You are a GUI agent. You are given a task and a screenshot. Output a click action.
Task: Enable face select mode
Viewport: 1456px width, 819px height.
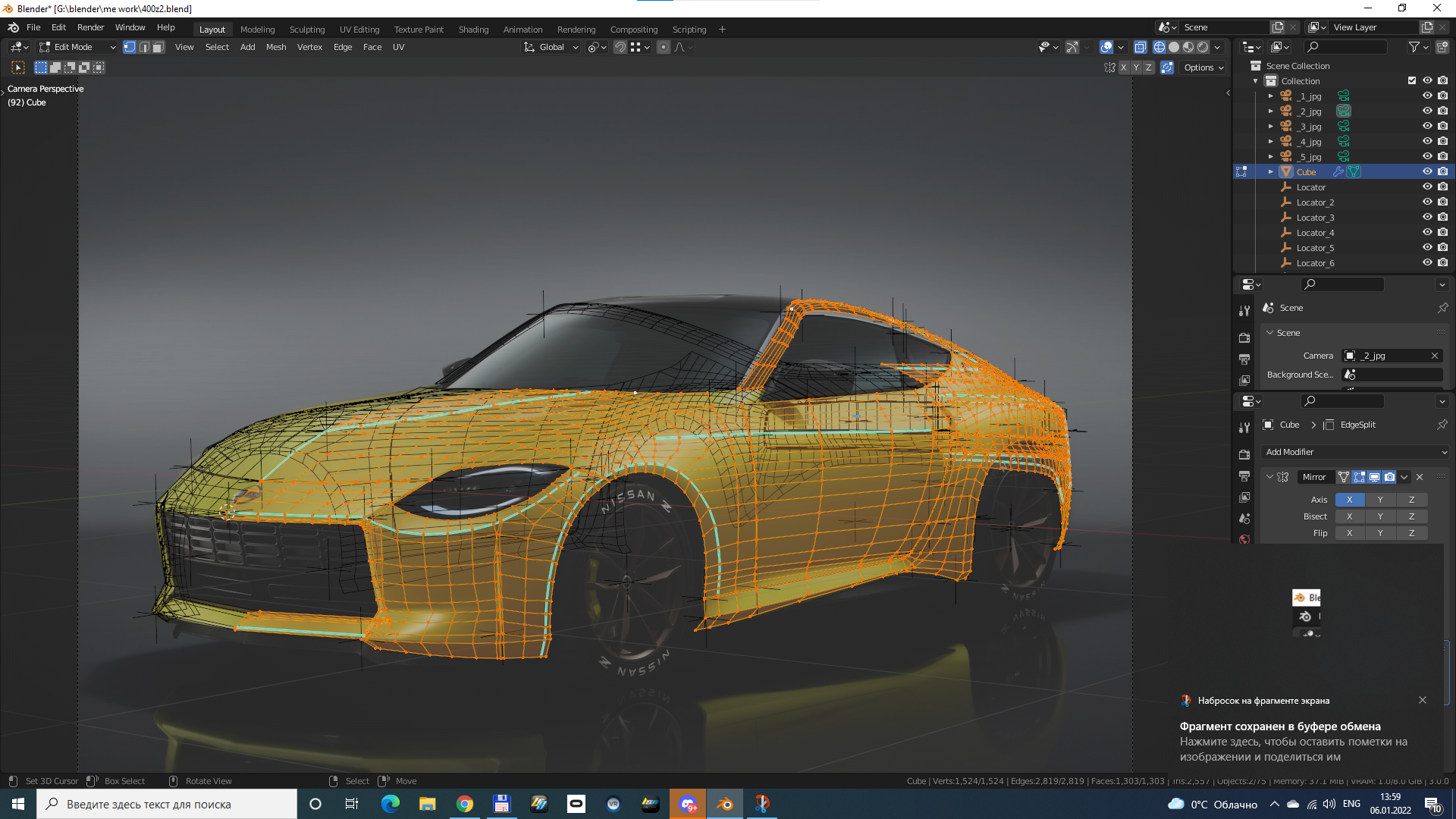click(x=158, y=47)
